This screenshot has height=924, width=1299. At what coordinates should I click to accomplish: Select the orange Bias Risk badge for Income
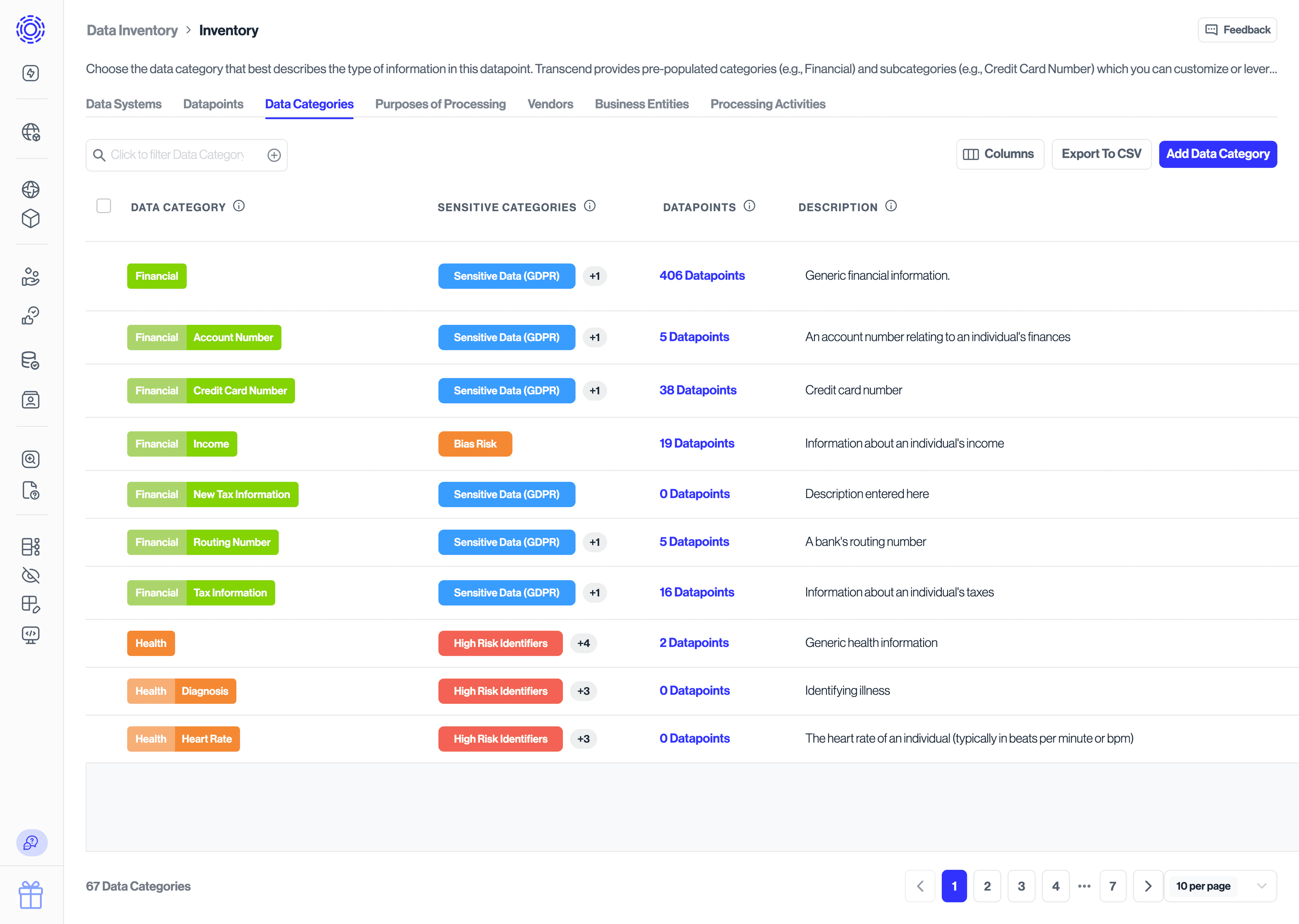(x=476, y=444)
